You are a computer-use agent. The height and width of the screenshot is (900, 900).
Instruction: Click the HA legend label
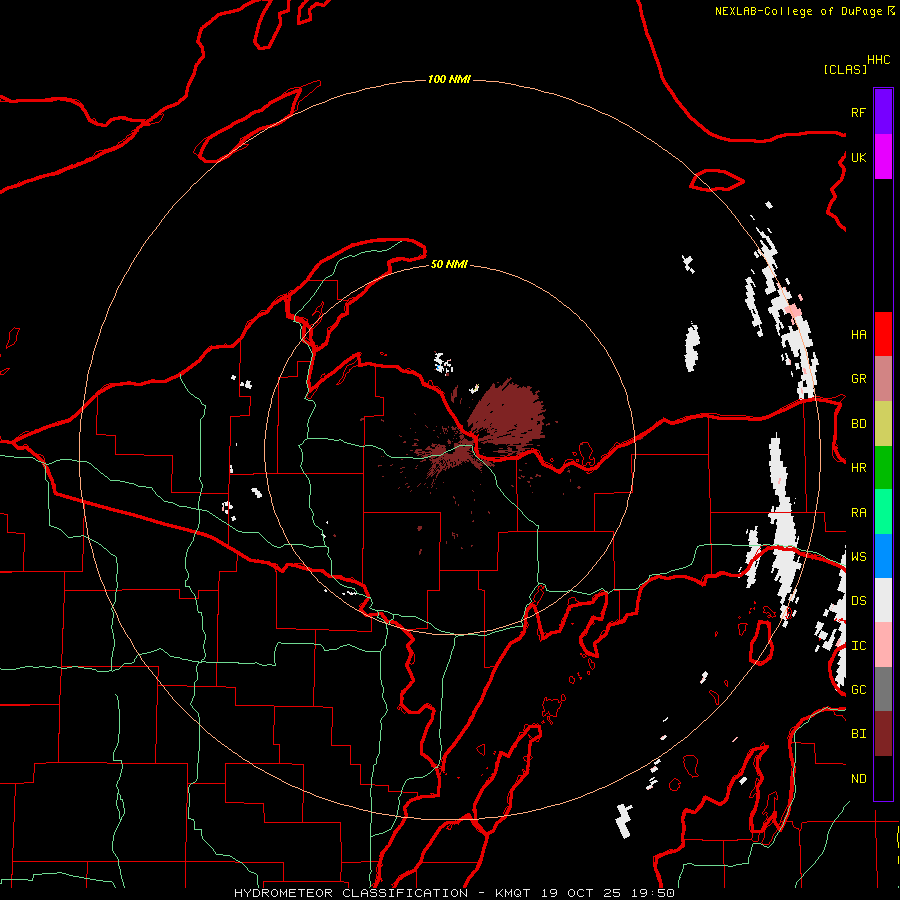[x=858, y=334]
